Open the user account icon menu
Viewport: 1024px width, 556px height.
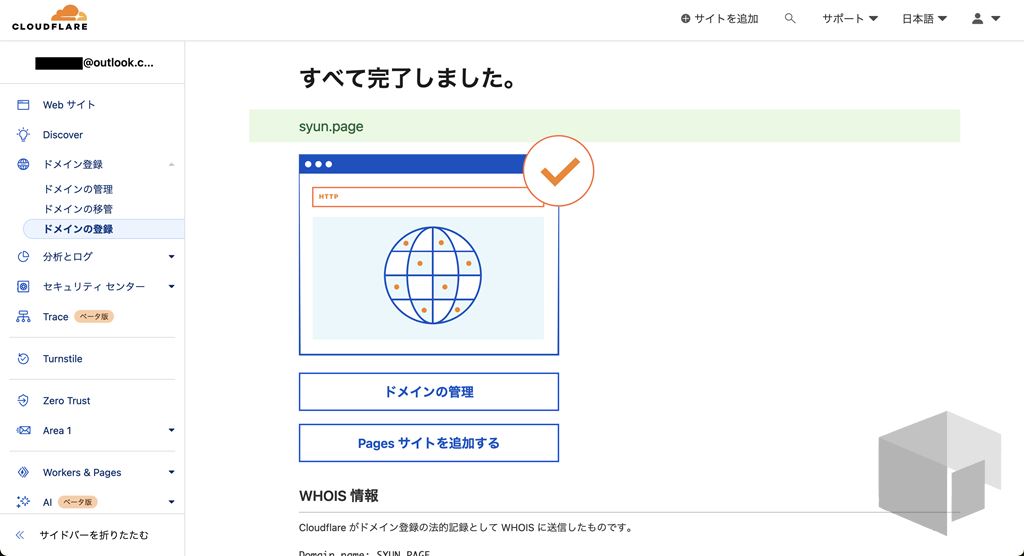(977, 19)
